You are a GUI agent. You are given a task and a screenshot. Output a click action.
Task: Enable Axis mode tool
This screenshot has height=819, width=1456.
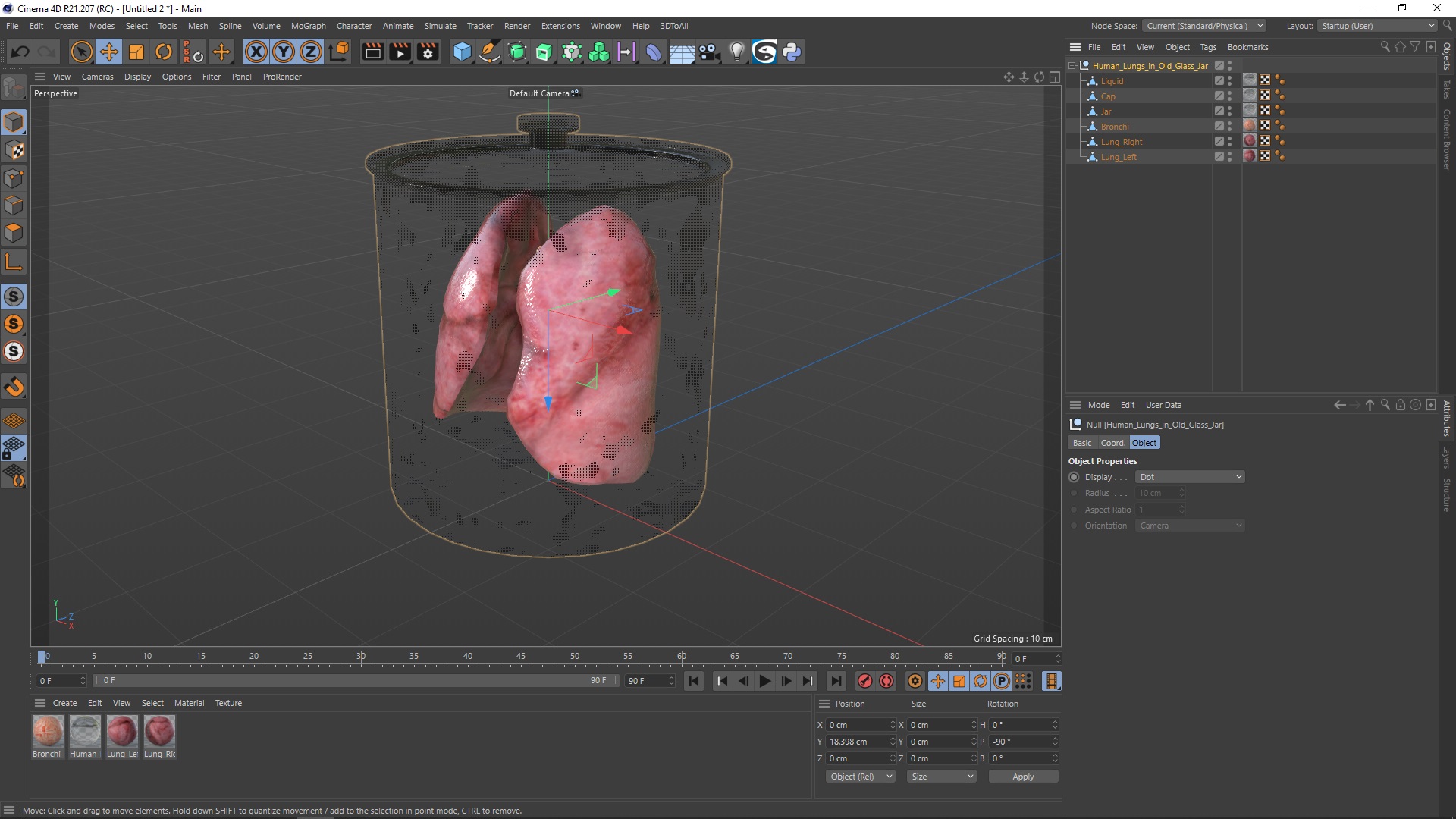pyautogui.click(x=14, y=262)
